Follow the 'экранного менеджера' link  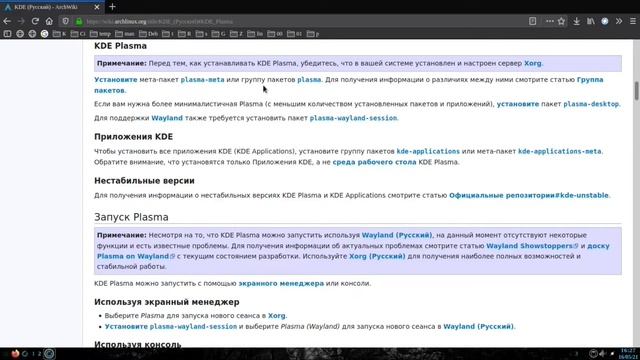click(281, 283)
